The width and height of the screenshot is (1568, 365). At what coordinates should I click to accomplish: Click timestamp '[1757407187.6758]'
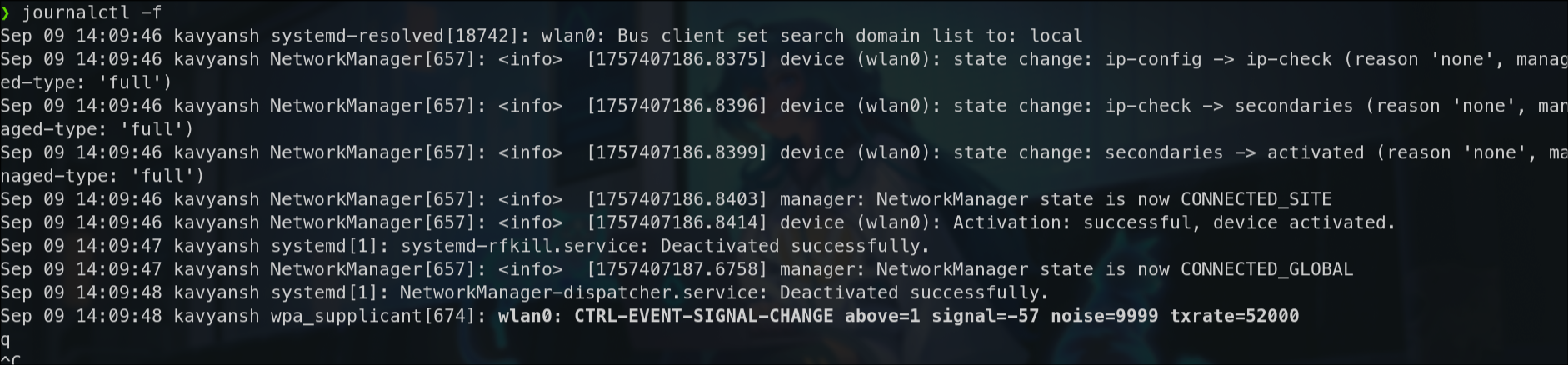point(677,270)
